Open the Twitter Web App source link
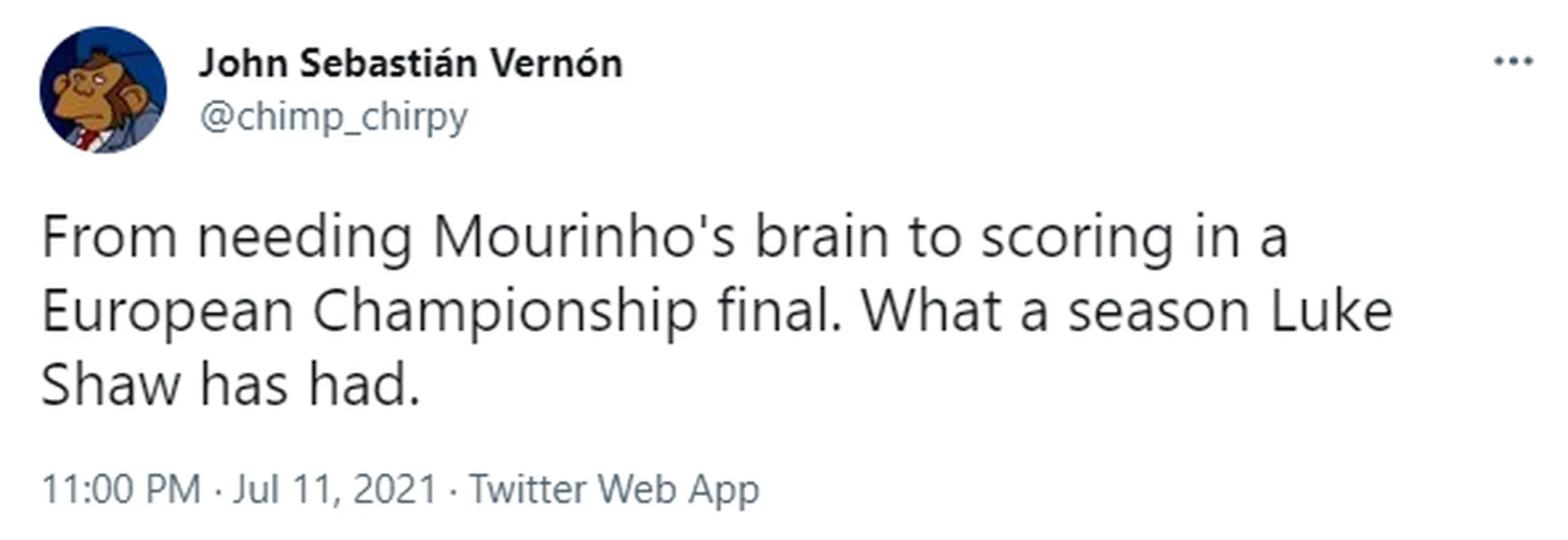The height and width of the screenshot is (540, 1568). (x=615, y=489)
